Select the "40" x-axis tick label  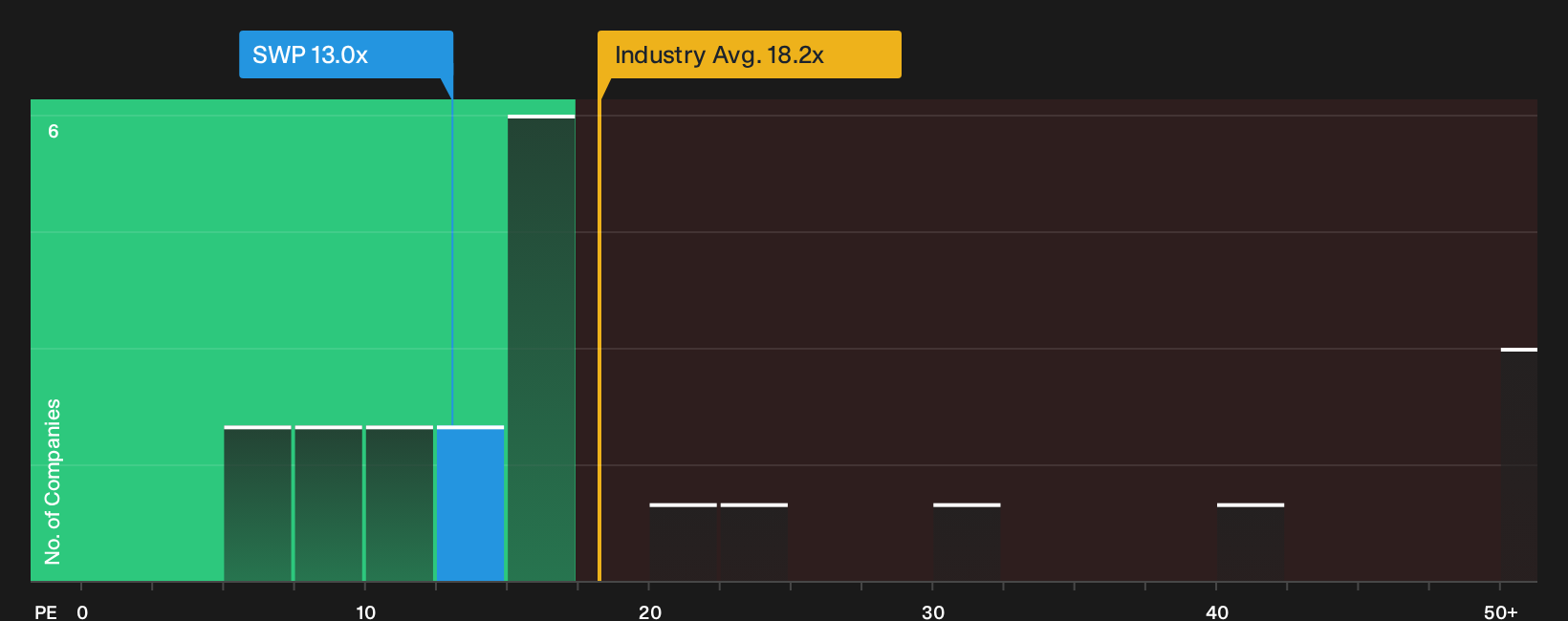pyautogui.click(x=1217, y=612)
